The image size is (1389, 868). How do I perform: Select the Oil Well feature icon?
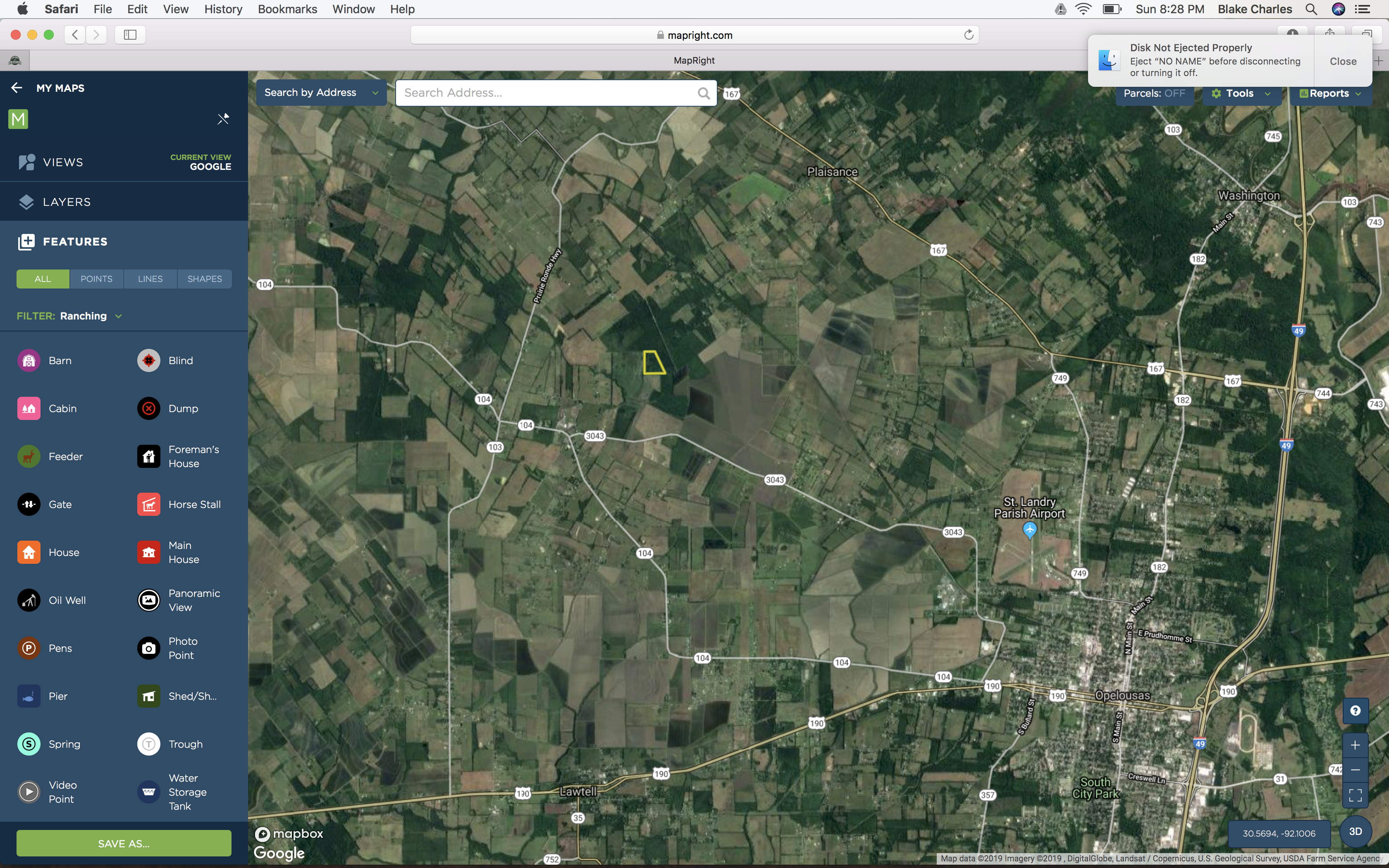pyautogui.click(x=29, y=601)
